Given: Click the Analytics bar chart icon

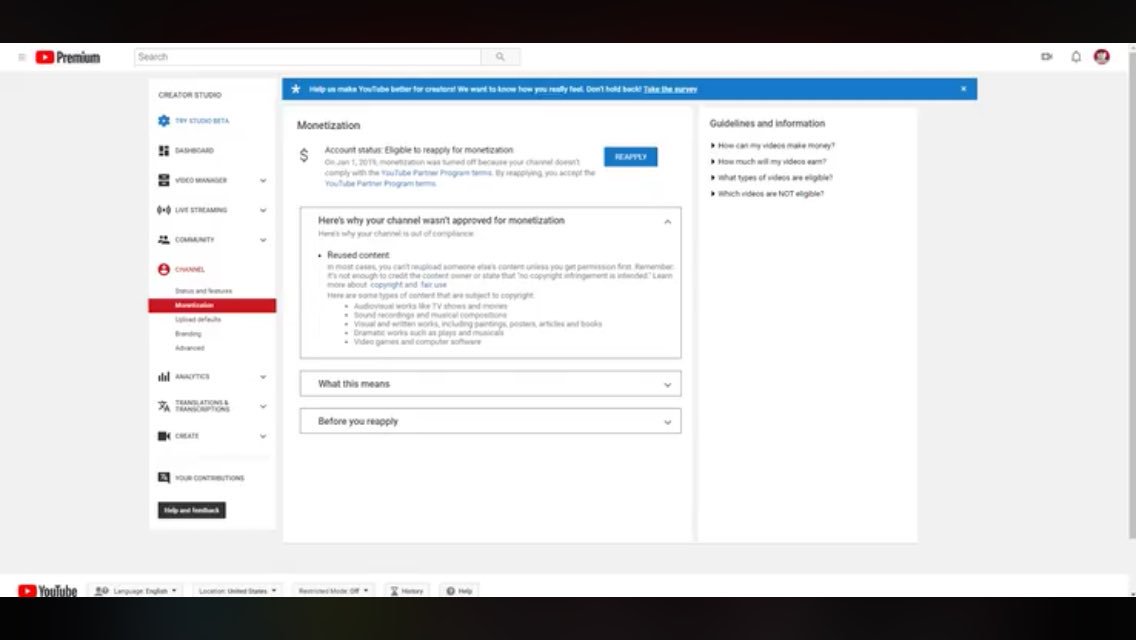Looking at the screenshot, I should point(164,377).
